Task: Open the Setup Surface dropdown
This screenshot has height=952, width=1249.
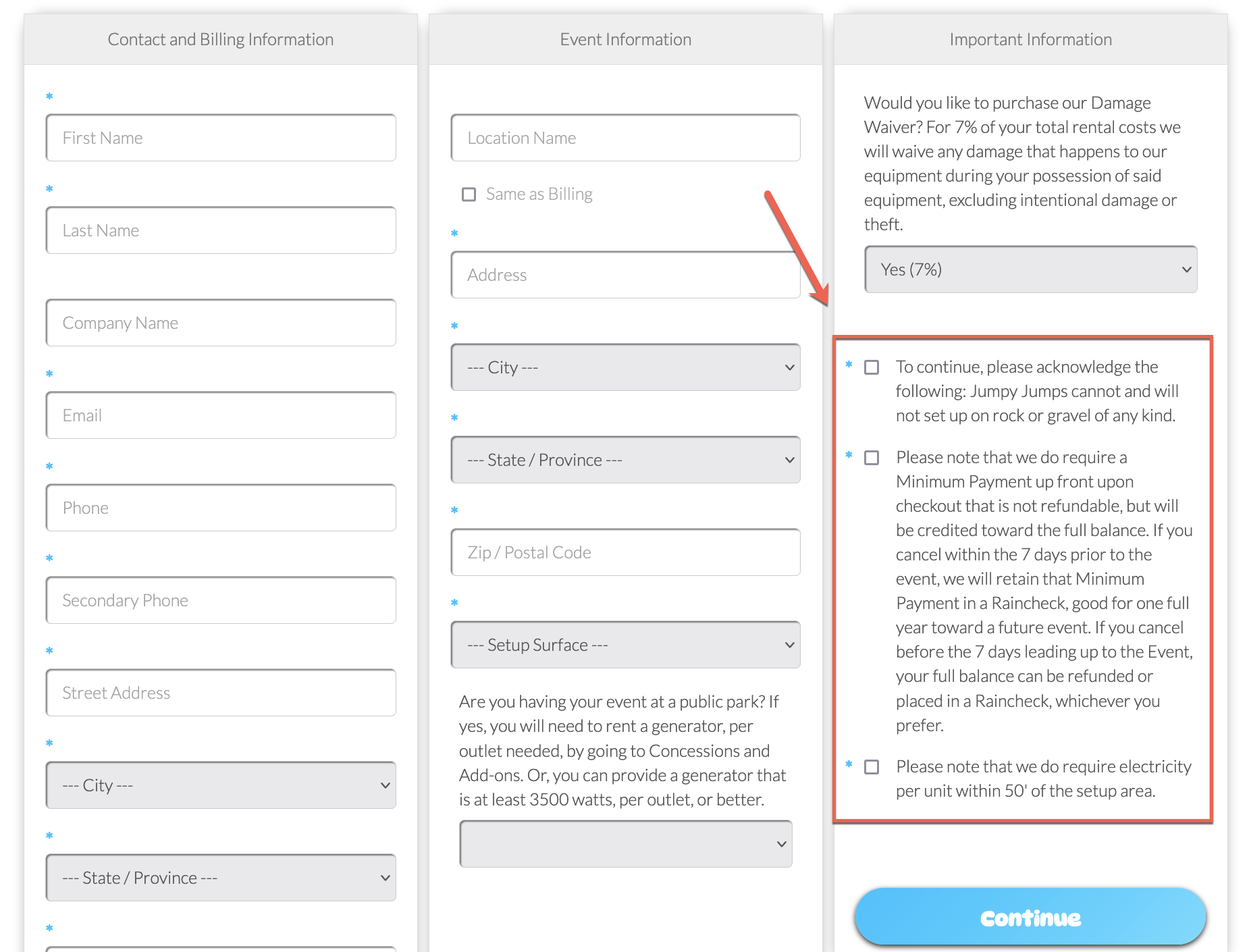Action: coord(625,645)
